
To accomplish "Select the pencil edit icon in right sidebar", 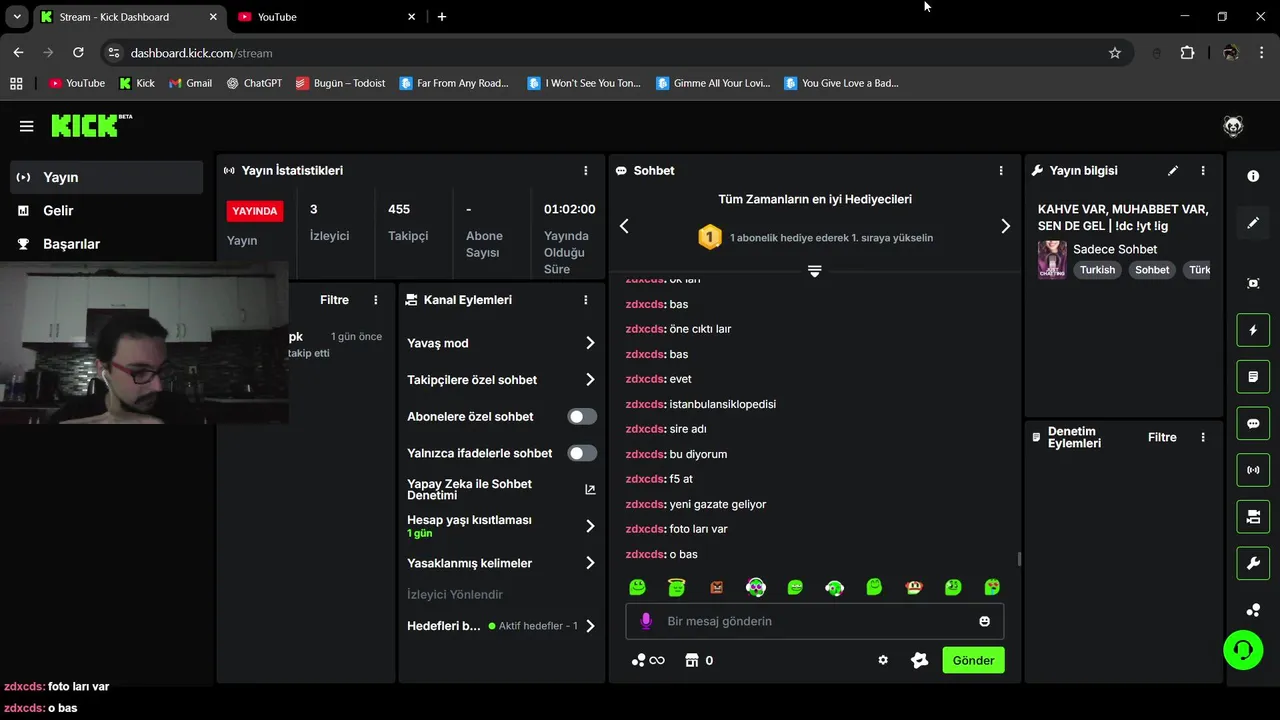I will (x=1253, y=223).
